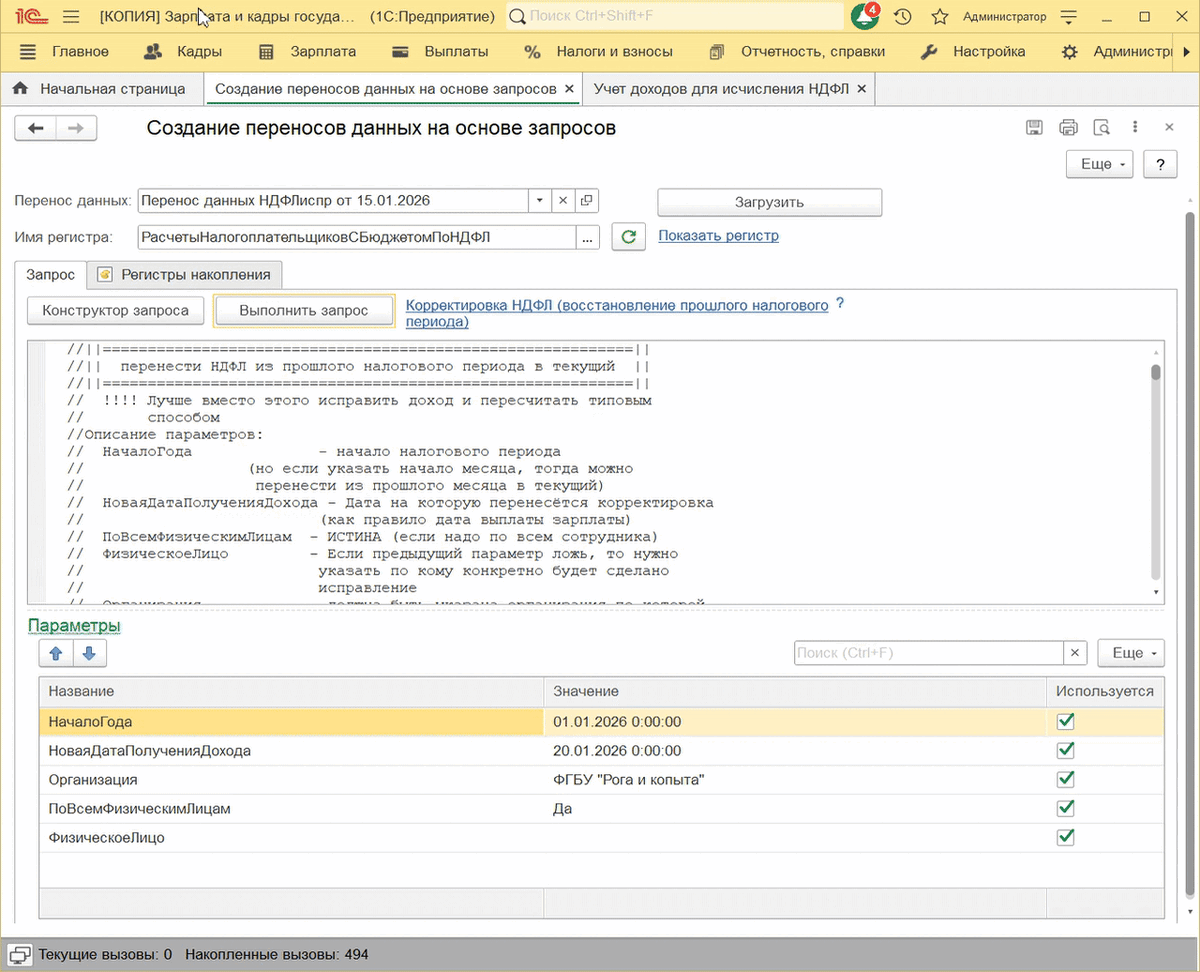The image size is (1200, 972).
Task: Select the НачалоГода parameter row
Action: [x=602, y=721]
